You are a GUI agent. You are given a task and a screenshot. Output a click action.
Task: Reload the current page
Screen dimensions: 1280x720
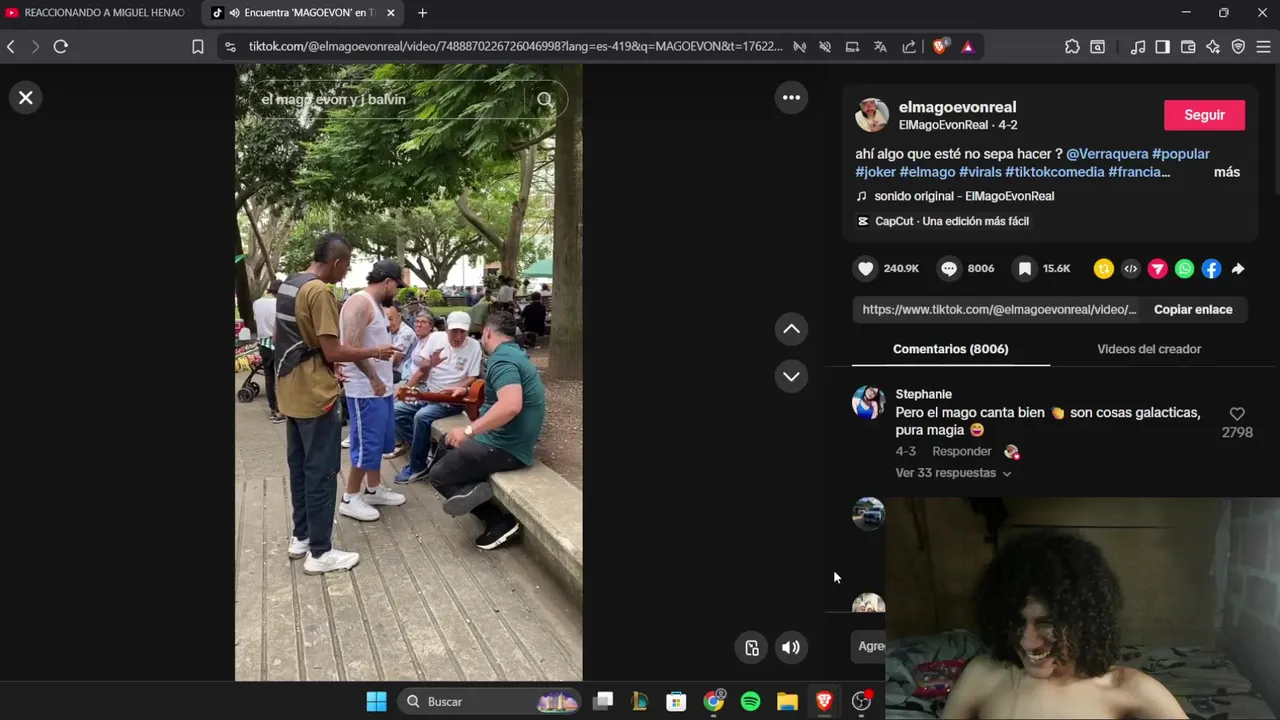click(60, 46)
